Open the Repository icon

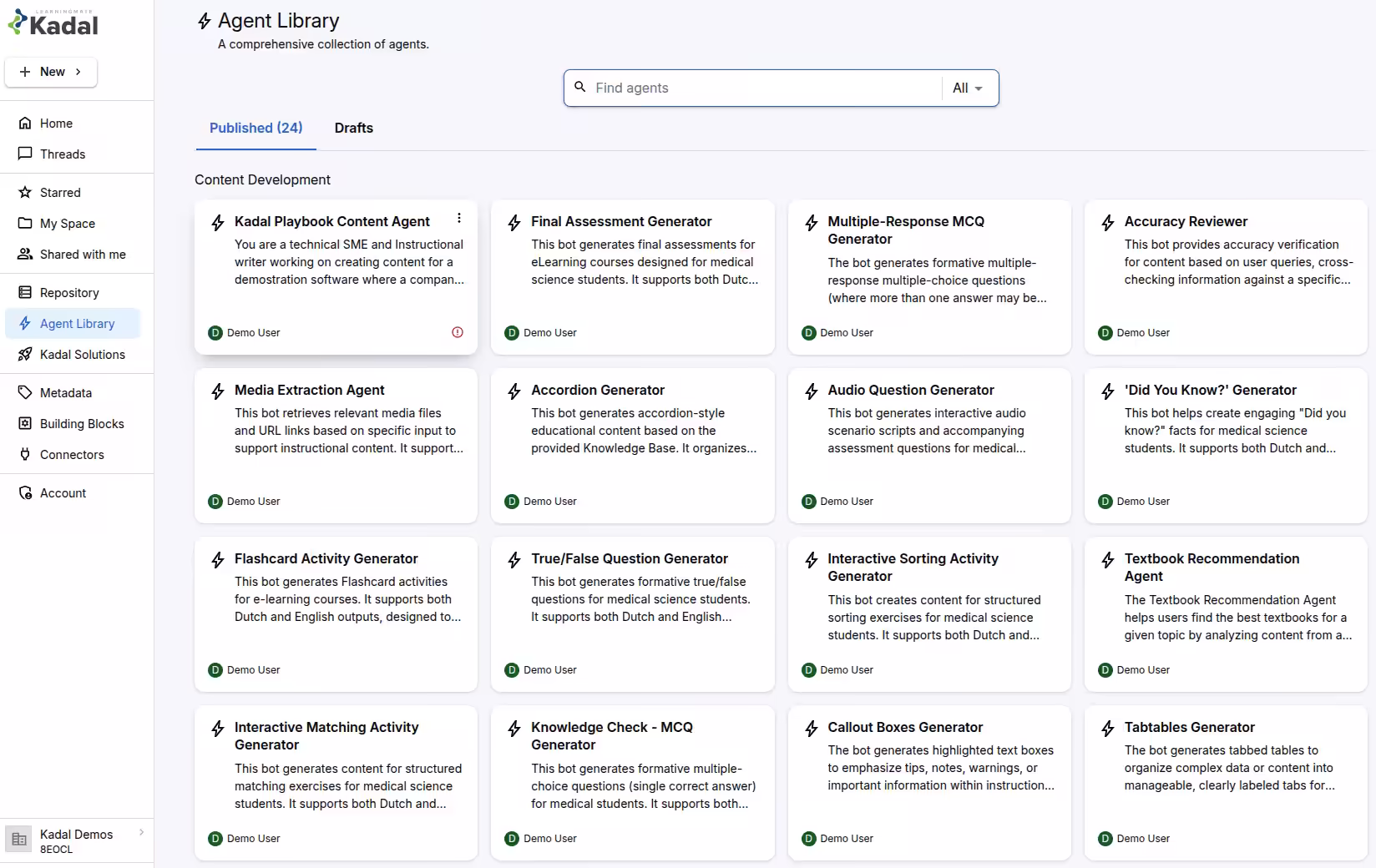25,293
